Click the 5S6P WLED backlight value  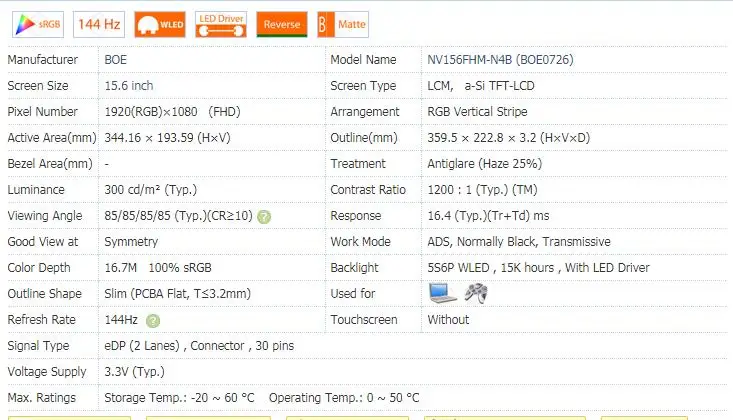pos(539,268)
